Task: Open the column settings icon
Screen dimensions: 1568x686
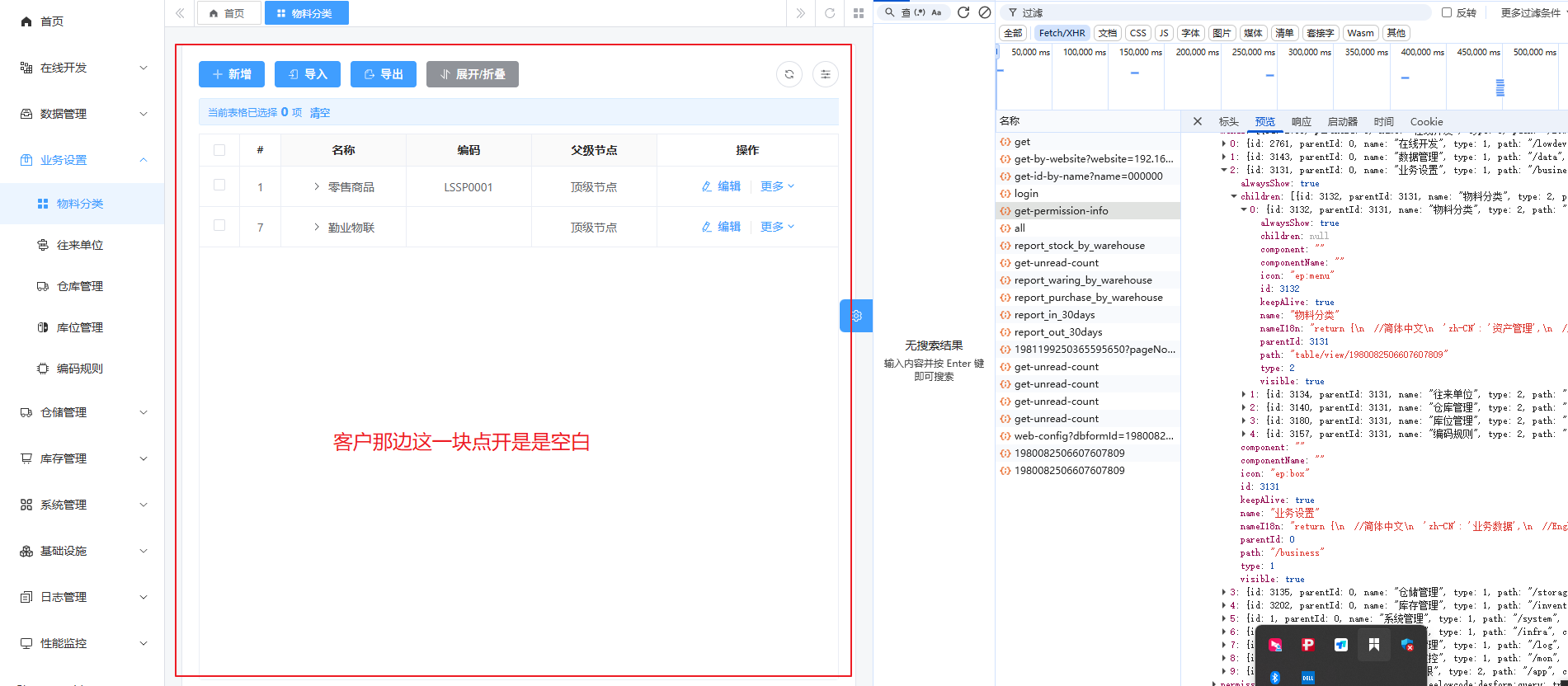Action: click(825, 74)
